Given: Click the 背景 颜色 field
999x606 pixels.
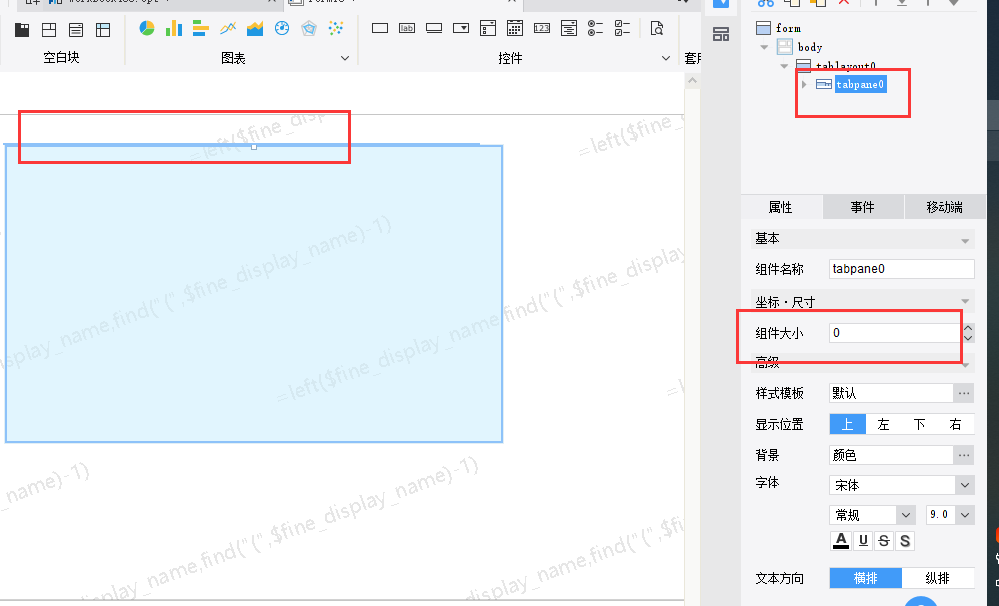Looking at the screenshot, I should pyautogui.click(x=891, y=455).
